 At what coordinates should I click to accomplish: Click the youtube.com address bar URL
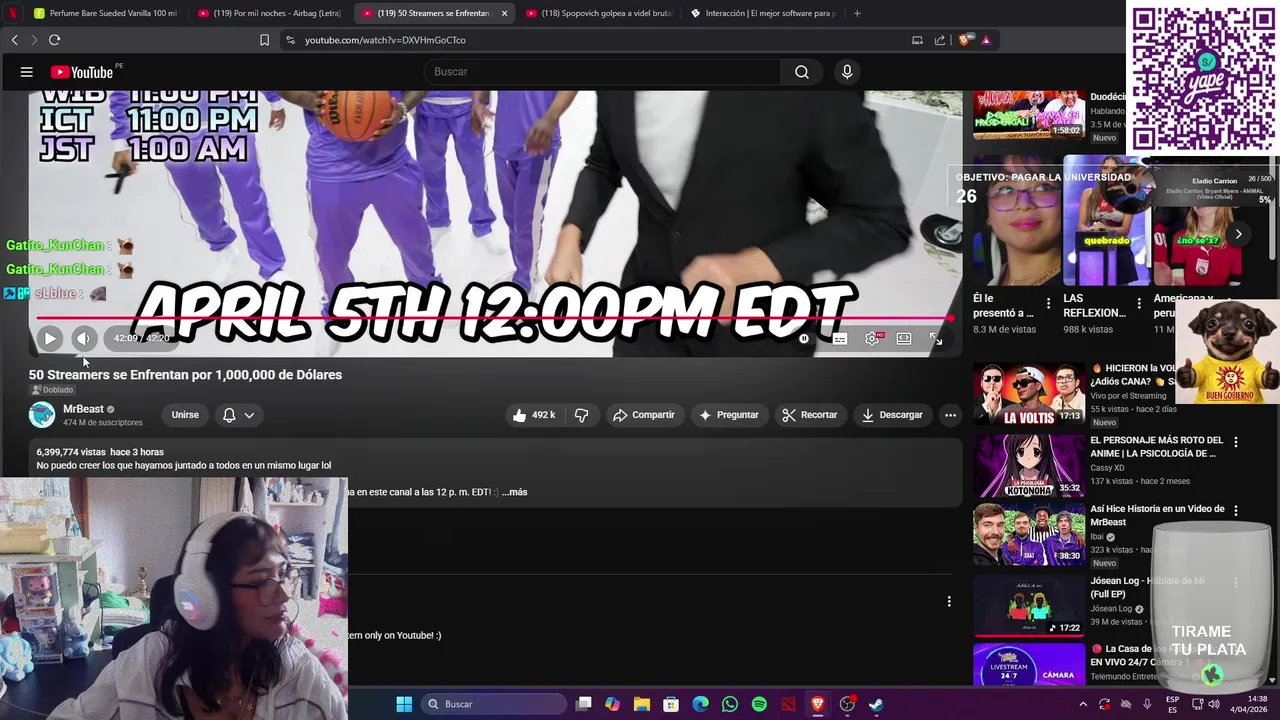click(x=385, y=40)
